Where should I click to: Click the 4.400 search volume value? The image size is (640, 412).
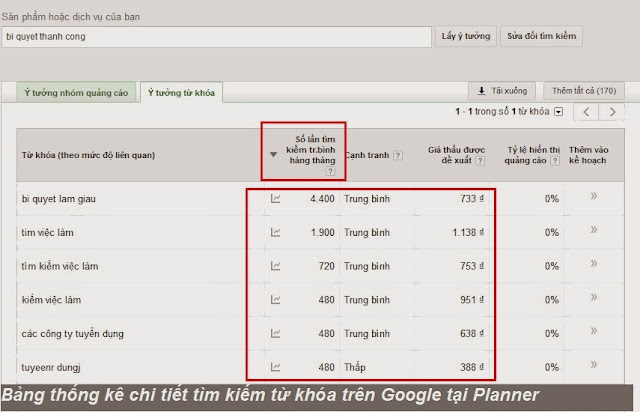[x=322, y=199]
